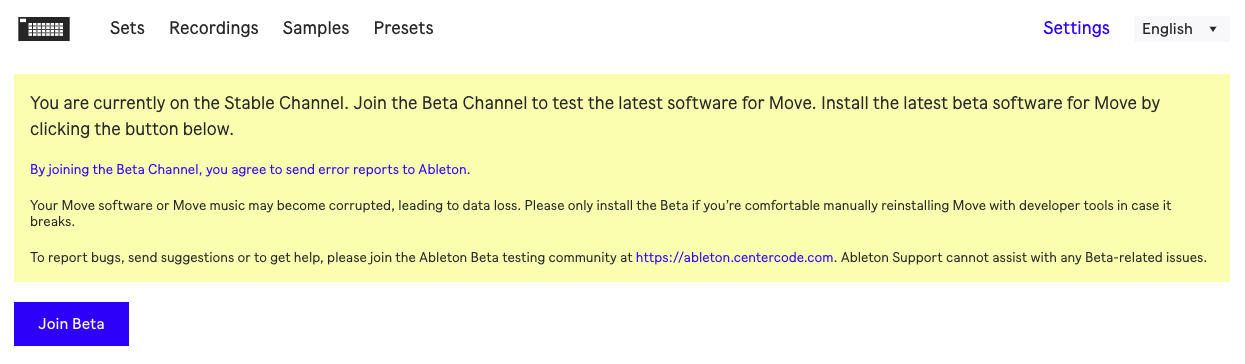This screenshot has height=364, width=1245.
Task: Click the language selector's down arrow
Action: tap(1213, 29)
